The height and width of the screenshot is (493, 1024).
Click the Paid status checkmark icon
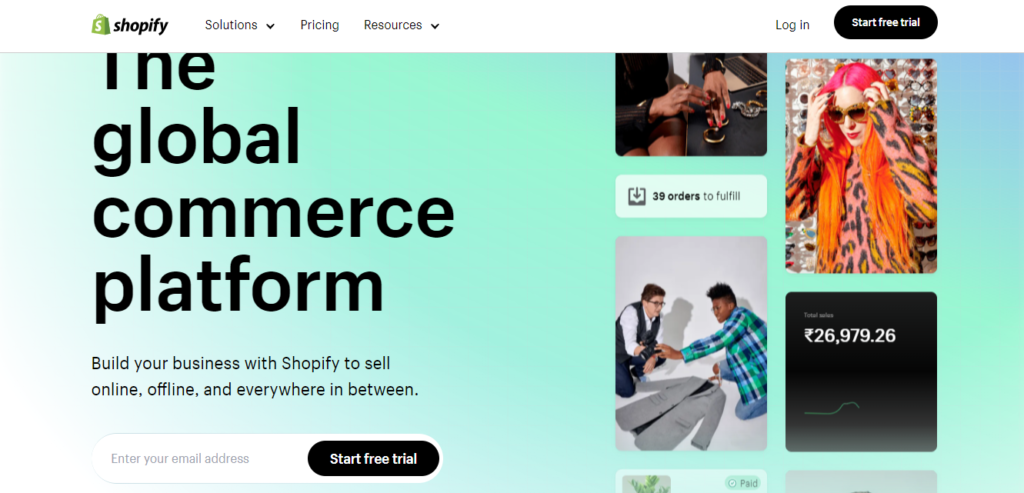click(x=732, y=484)
